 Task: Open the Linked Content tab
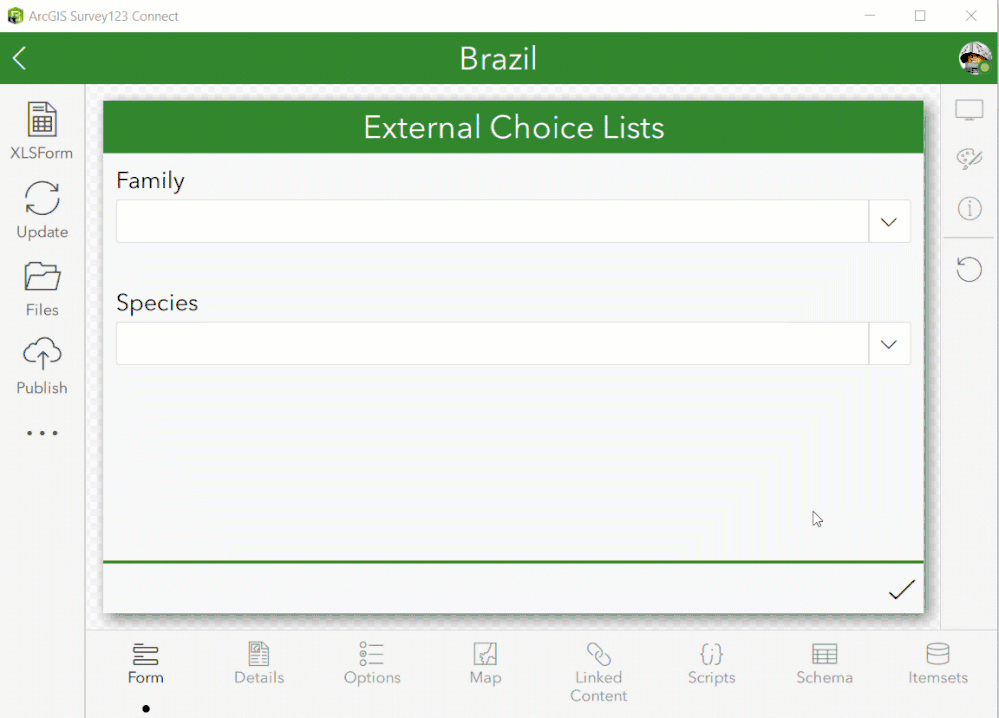pos(598,671)
